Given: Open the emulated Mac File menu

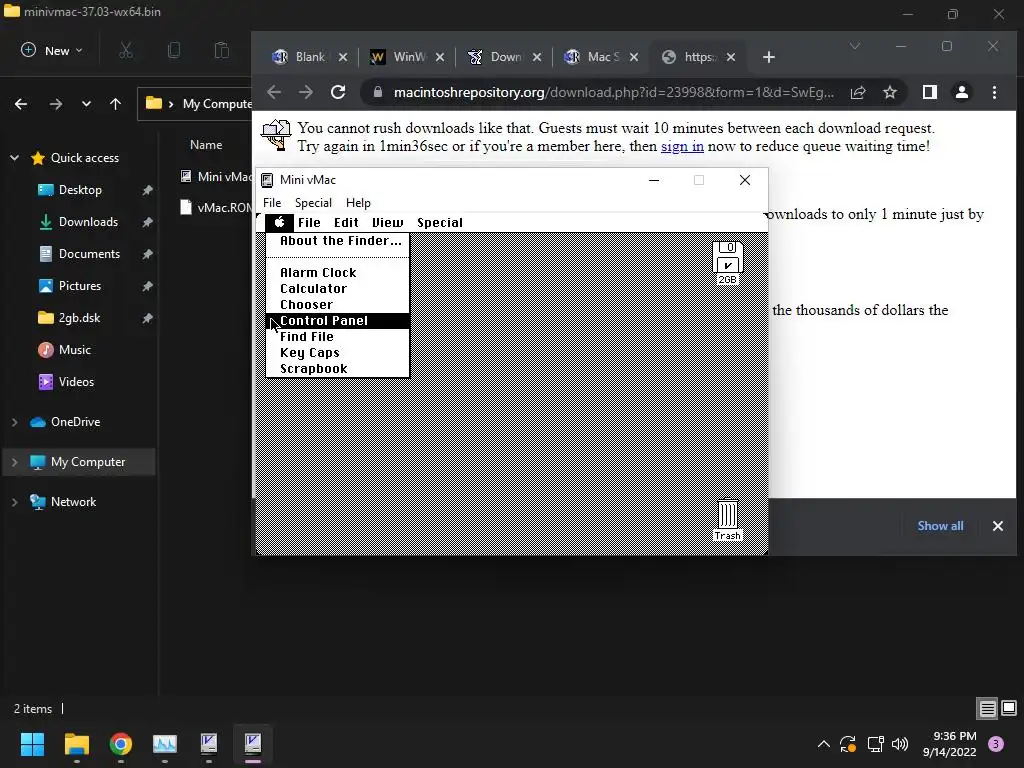Looking at the screenshot, I should click(x=309, y=223).
